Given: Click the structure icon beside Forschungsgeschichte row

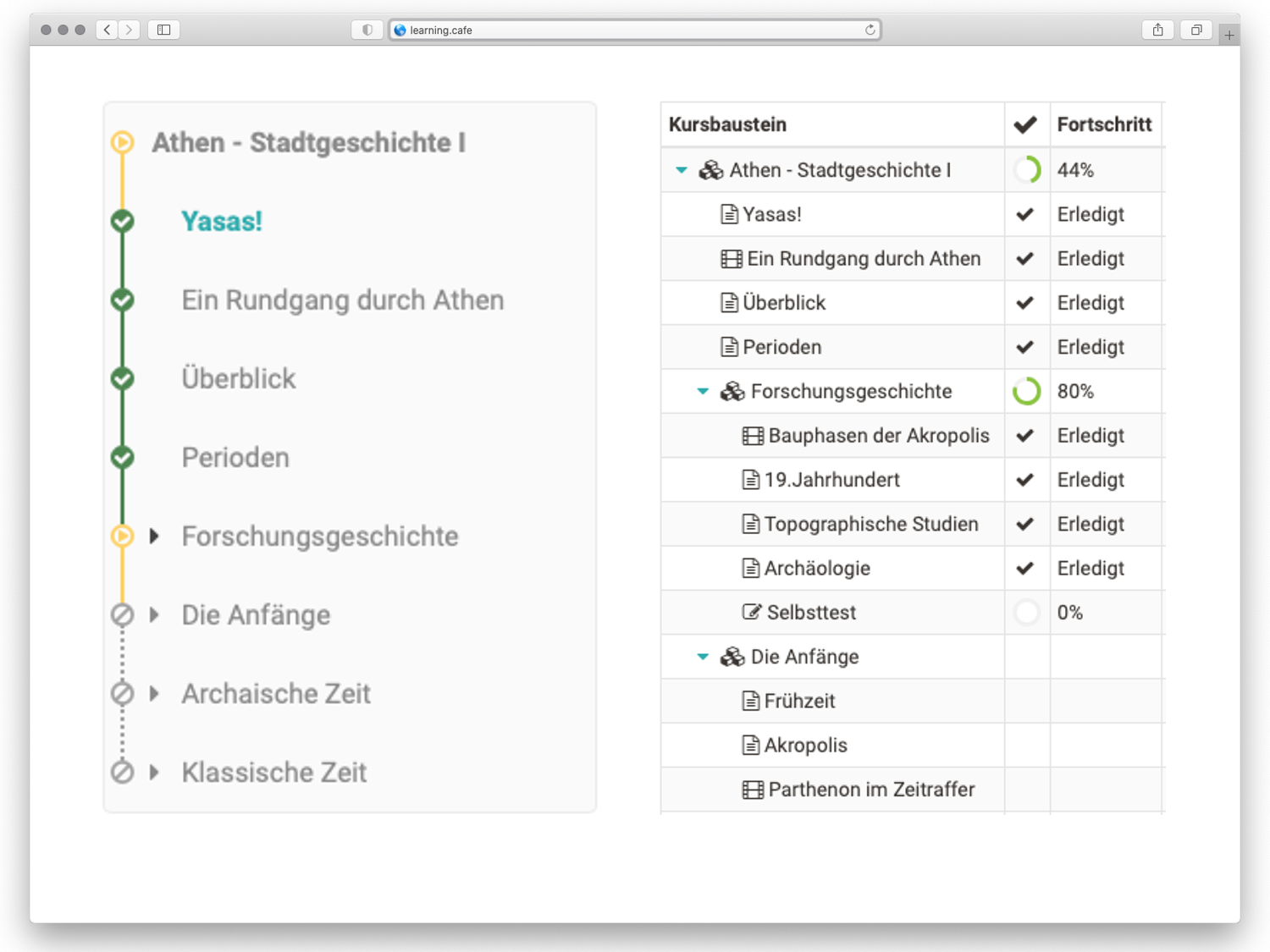Looking at the screenshot, I should pos(732,392).
